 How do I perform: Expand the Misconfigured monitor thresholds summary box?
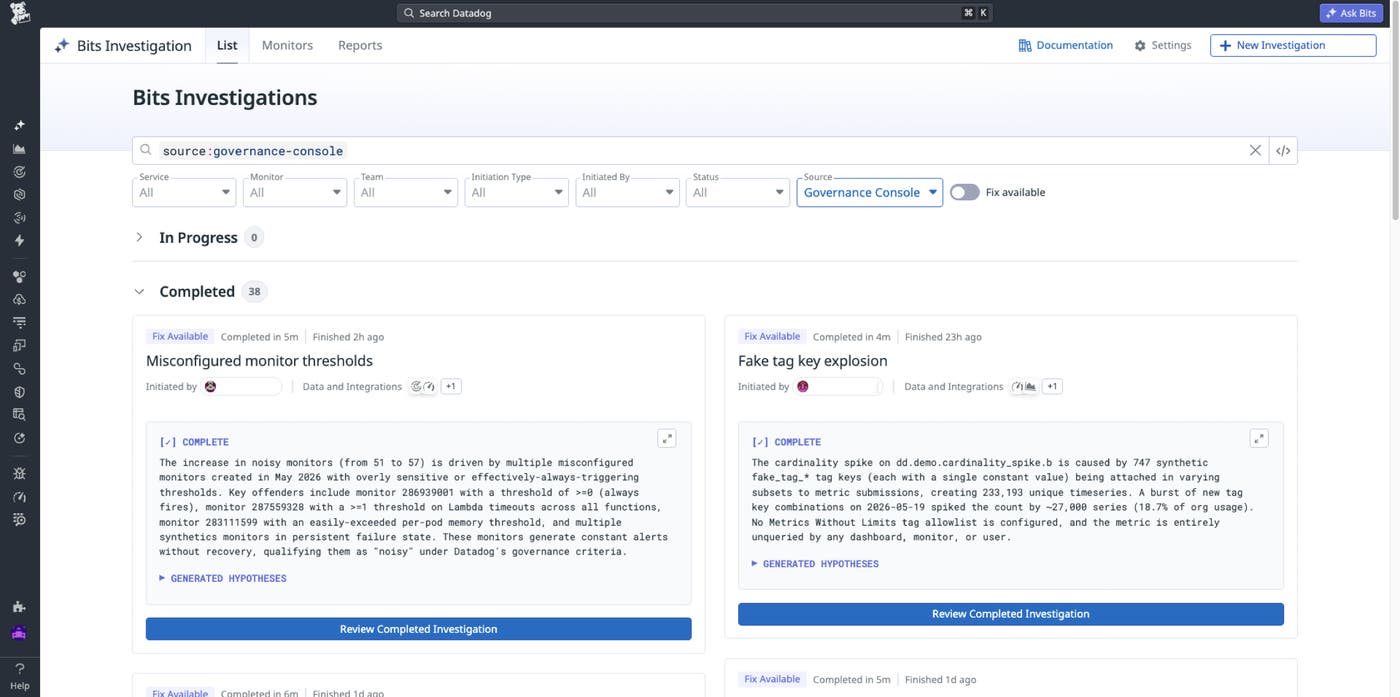pos(667,438)
